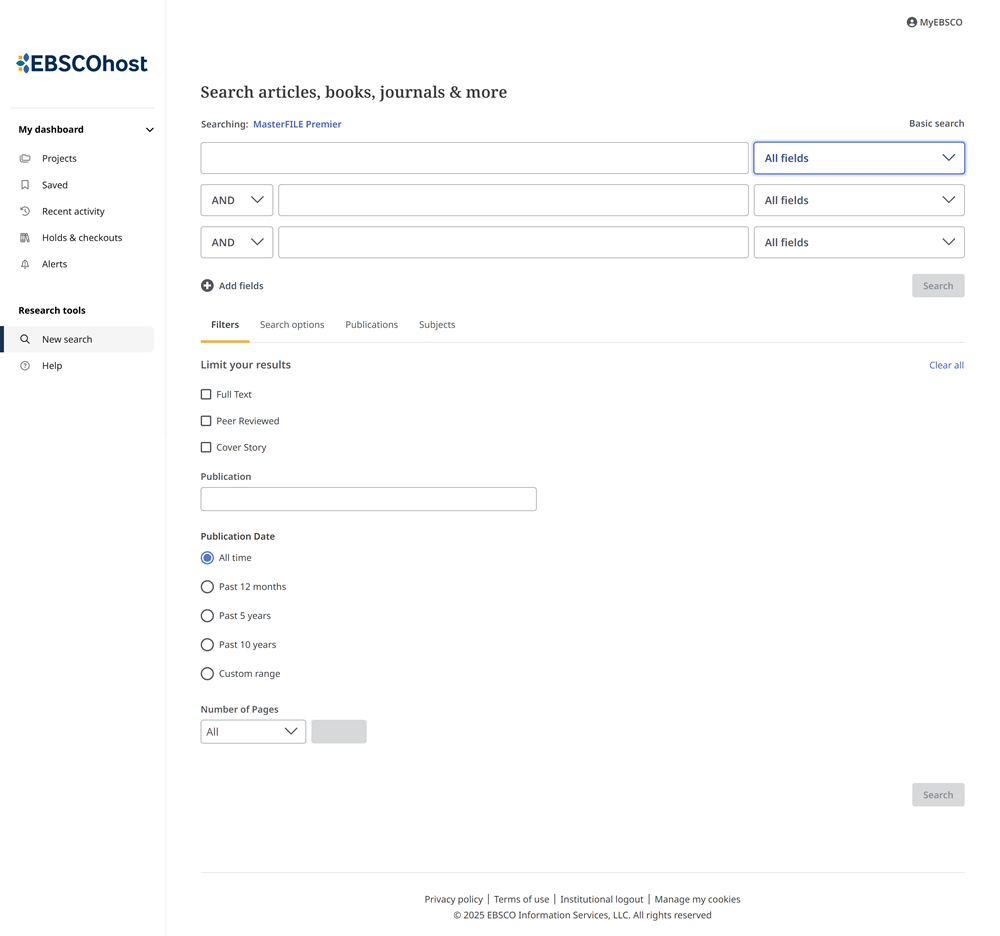1000x936 pixels.
Task: Click the Projects folder icon
Action: [25, 158]
